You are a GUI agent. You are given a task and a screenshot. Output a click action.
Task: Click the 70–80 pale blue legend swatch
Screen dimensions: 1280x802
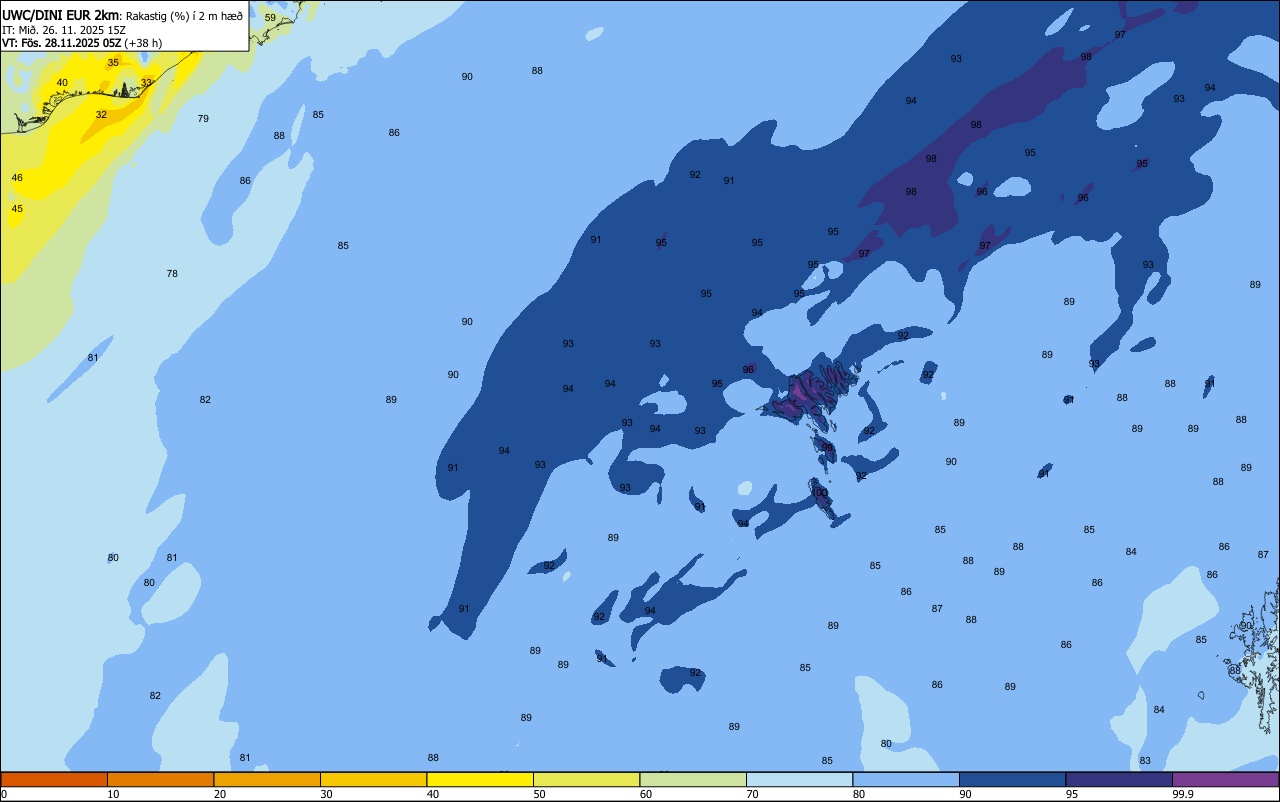pos(799,779)
